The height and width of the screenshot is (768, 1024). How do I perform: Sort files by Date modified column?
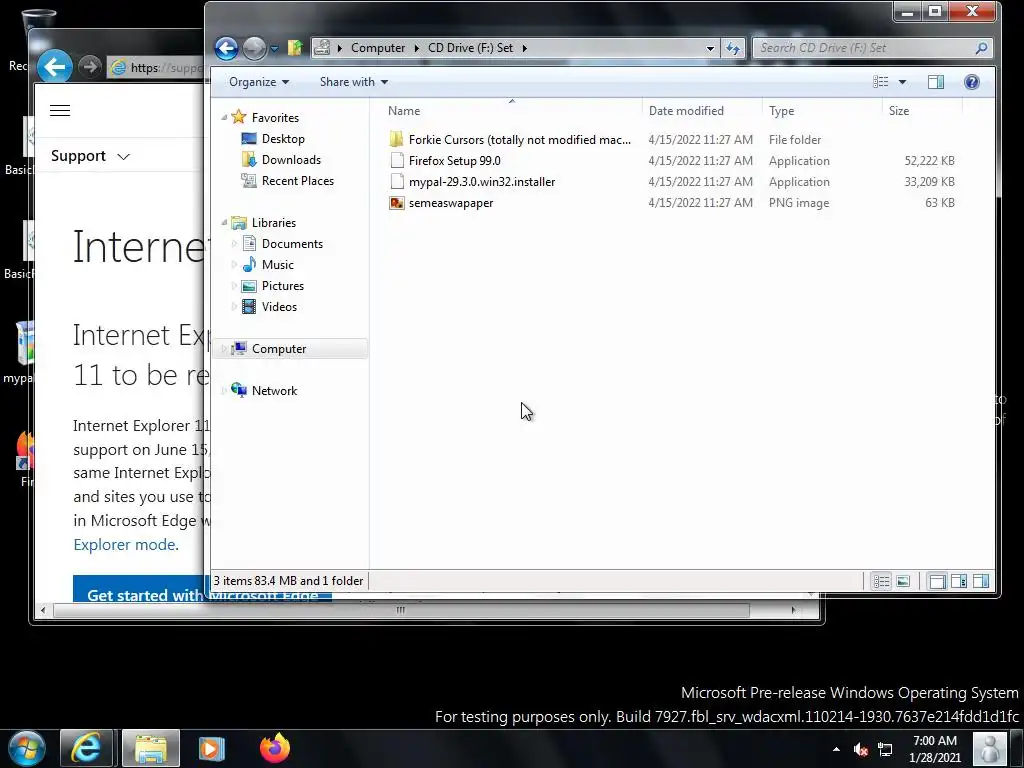pos(702,111)
